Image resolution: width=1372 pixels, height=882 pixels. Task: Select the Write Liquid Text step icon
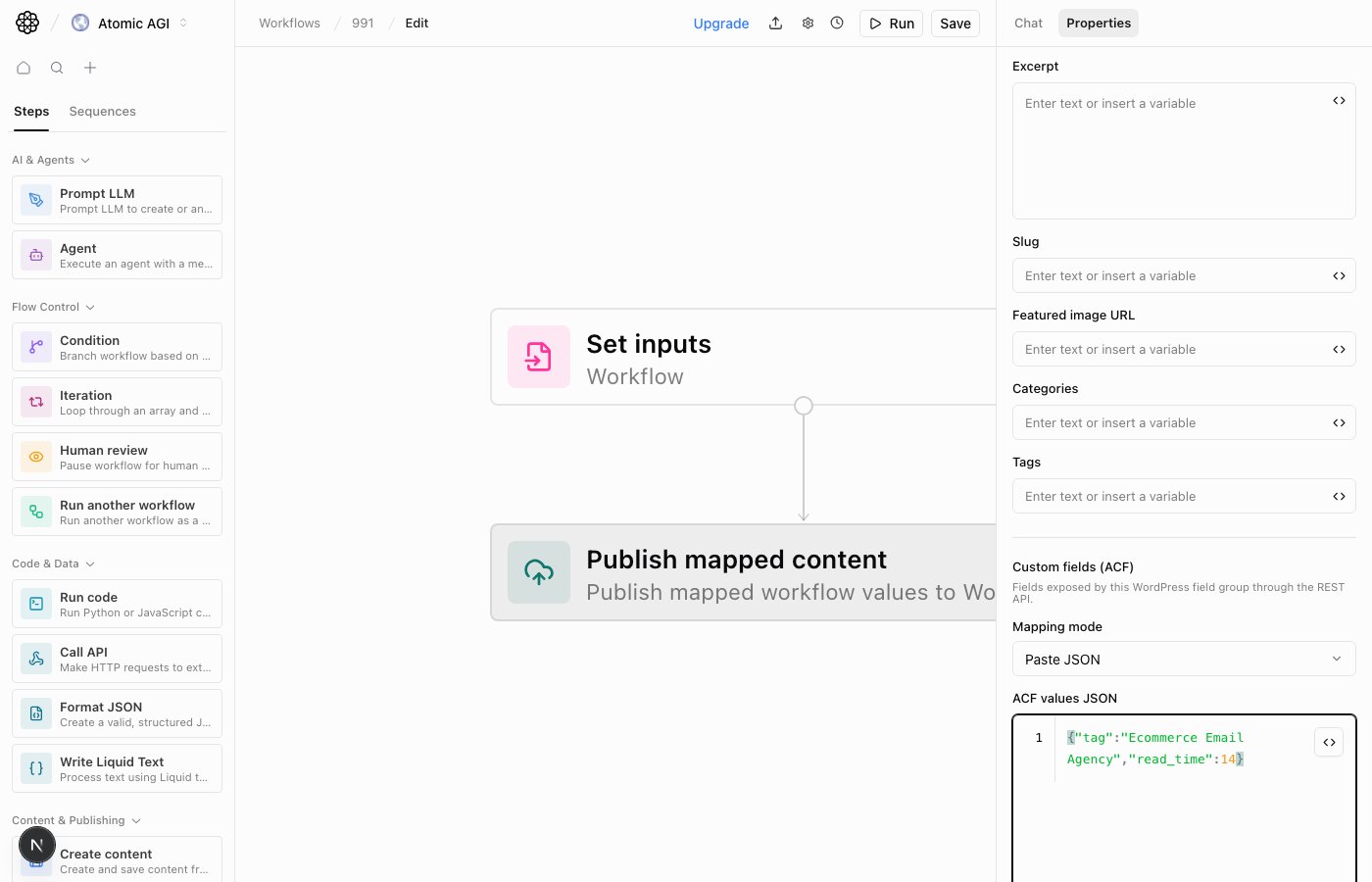pyautogui.click(x=36, y=768)
